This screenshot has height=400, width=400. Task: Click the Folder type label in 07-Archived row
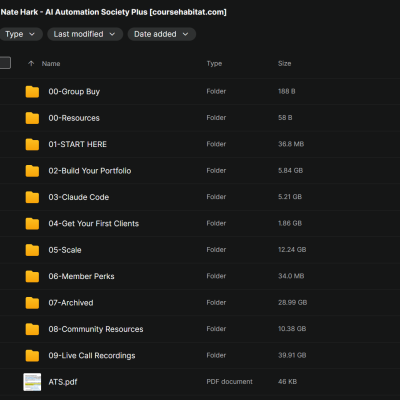click(x=216, y=302)
